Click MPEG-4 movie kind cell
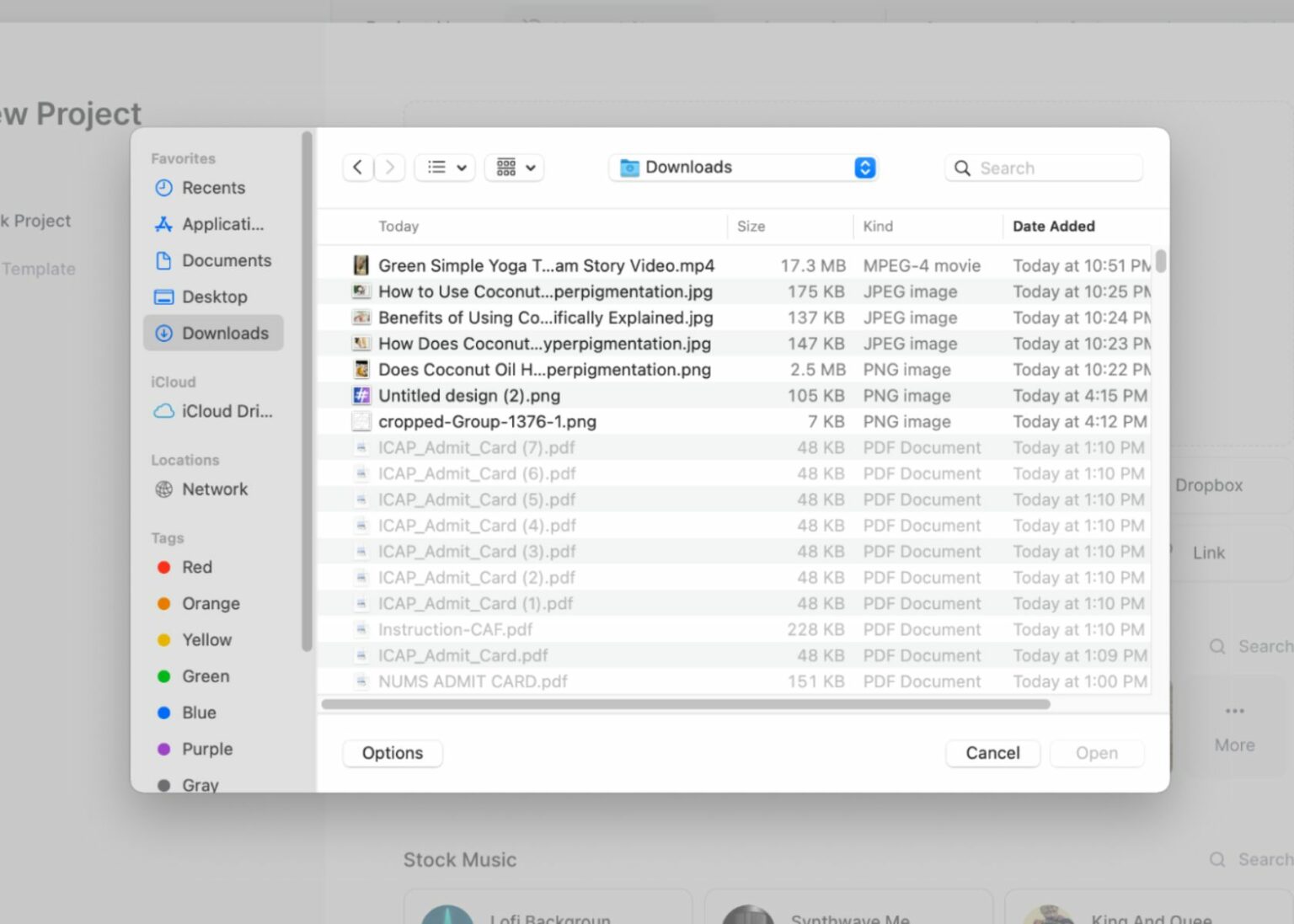This screenshot has height=924, width=1294. click(x=922, y=265)
